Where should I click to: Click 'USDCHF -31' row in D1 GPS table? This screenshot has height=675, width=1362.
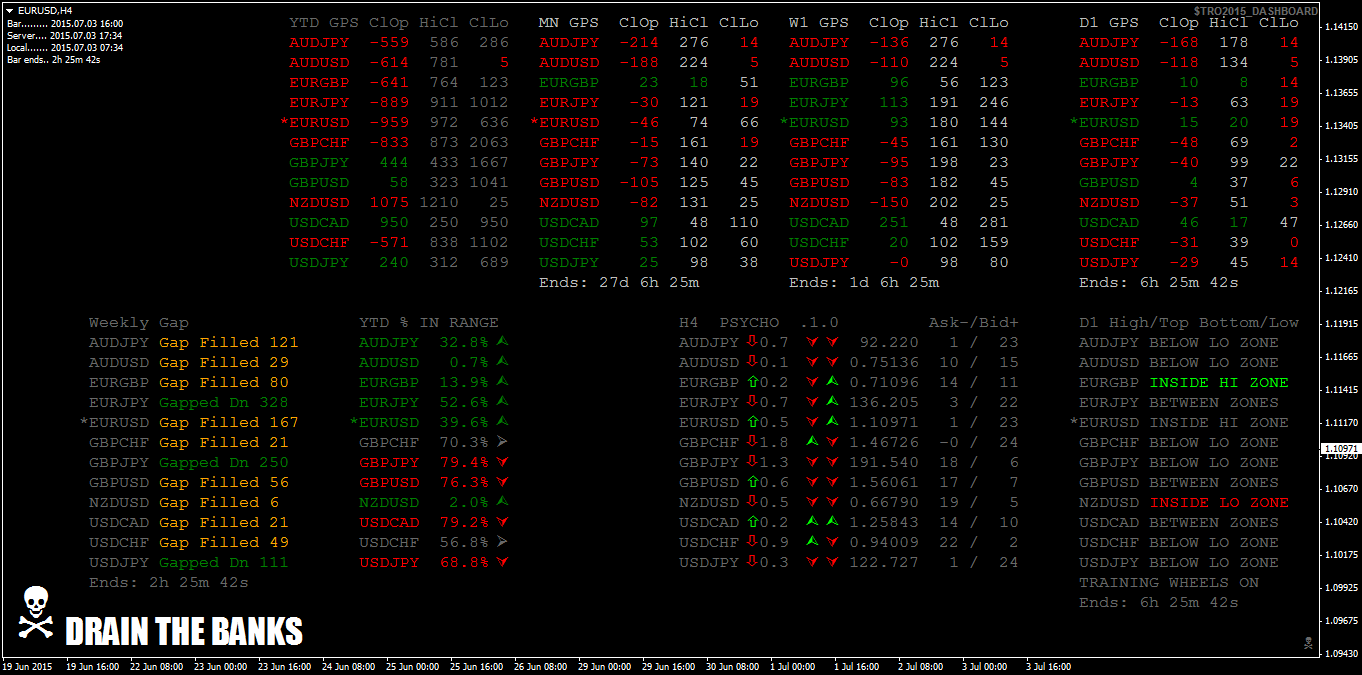(x=1189, y=242)
